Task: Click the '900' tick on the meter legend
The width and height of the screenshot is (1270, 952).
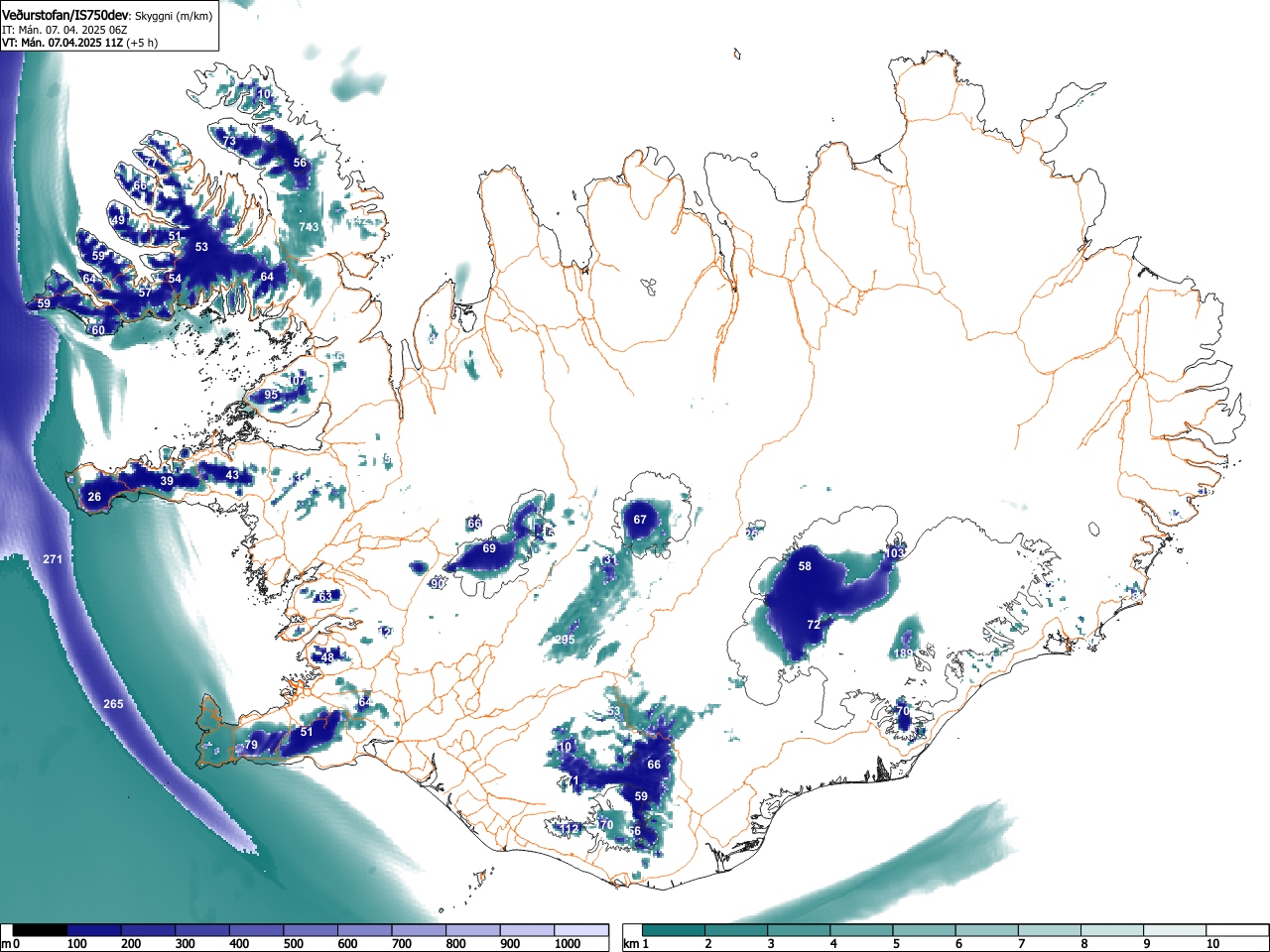Action: coord(510,944)
